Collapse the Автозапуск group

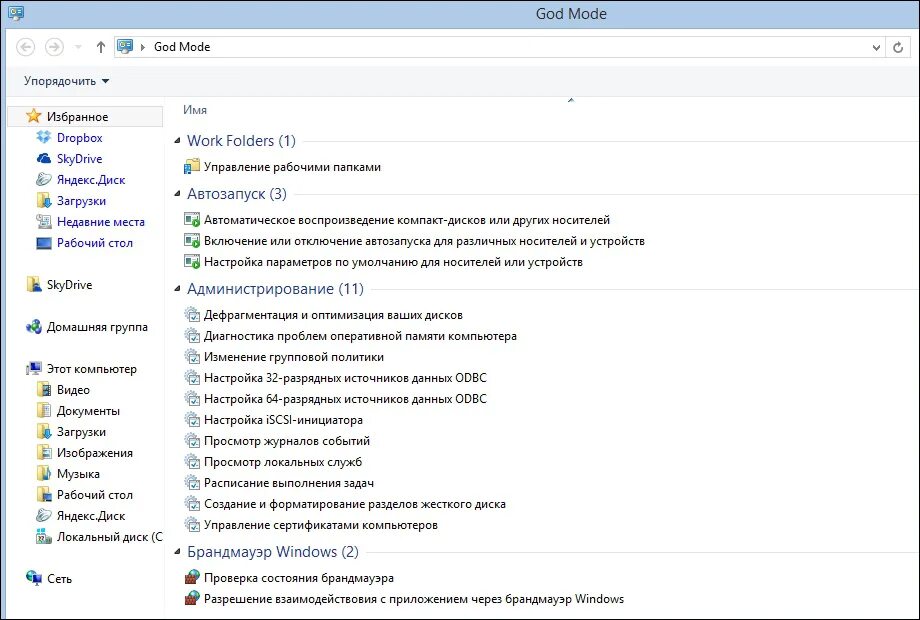177,194
